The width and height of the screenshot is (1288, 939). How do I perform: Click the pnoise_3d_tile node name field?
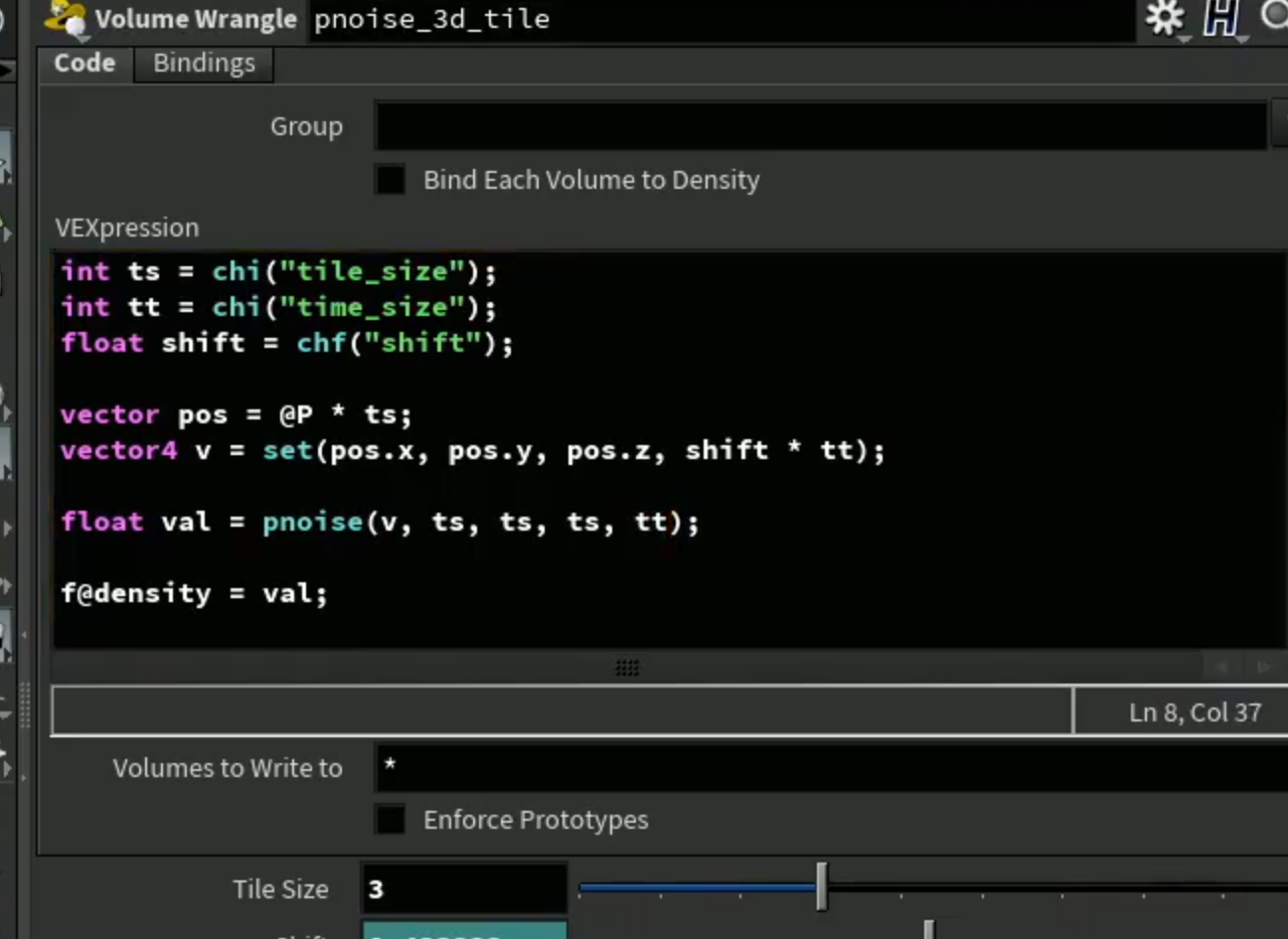tap(722, 20)
